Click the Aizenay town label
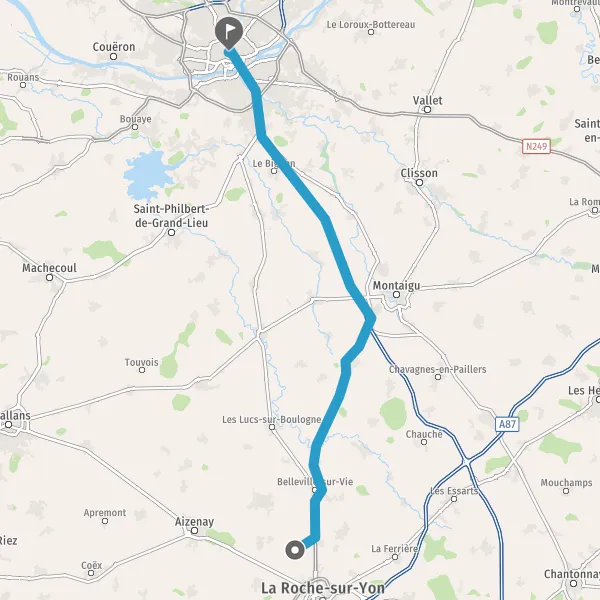This screenshot has width=600, height=600. click(x=194, y=522)
